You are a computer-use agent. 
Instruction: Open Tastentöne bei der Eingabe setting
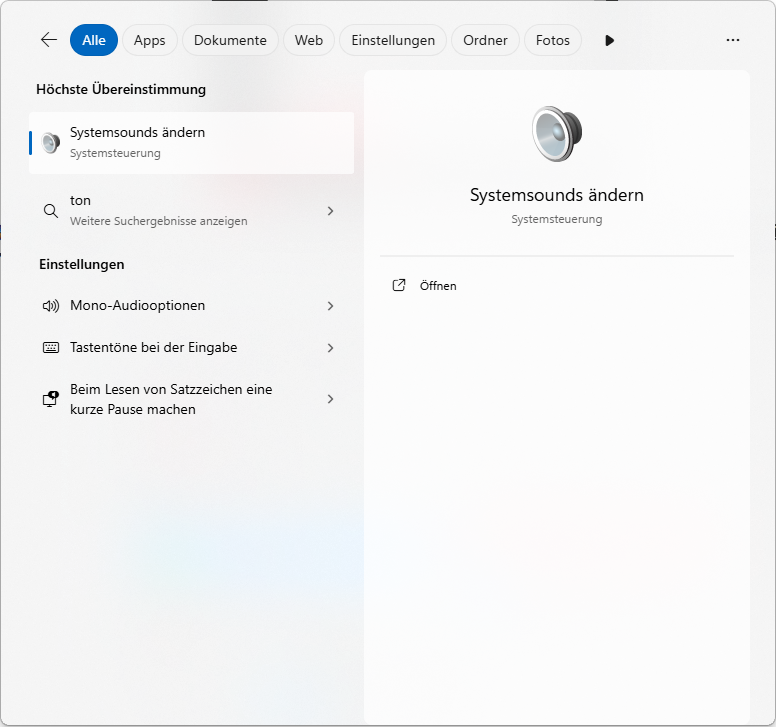[x=192, y=348]
